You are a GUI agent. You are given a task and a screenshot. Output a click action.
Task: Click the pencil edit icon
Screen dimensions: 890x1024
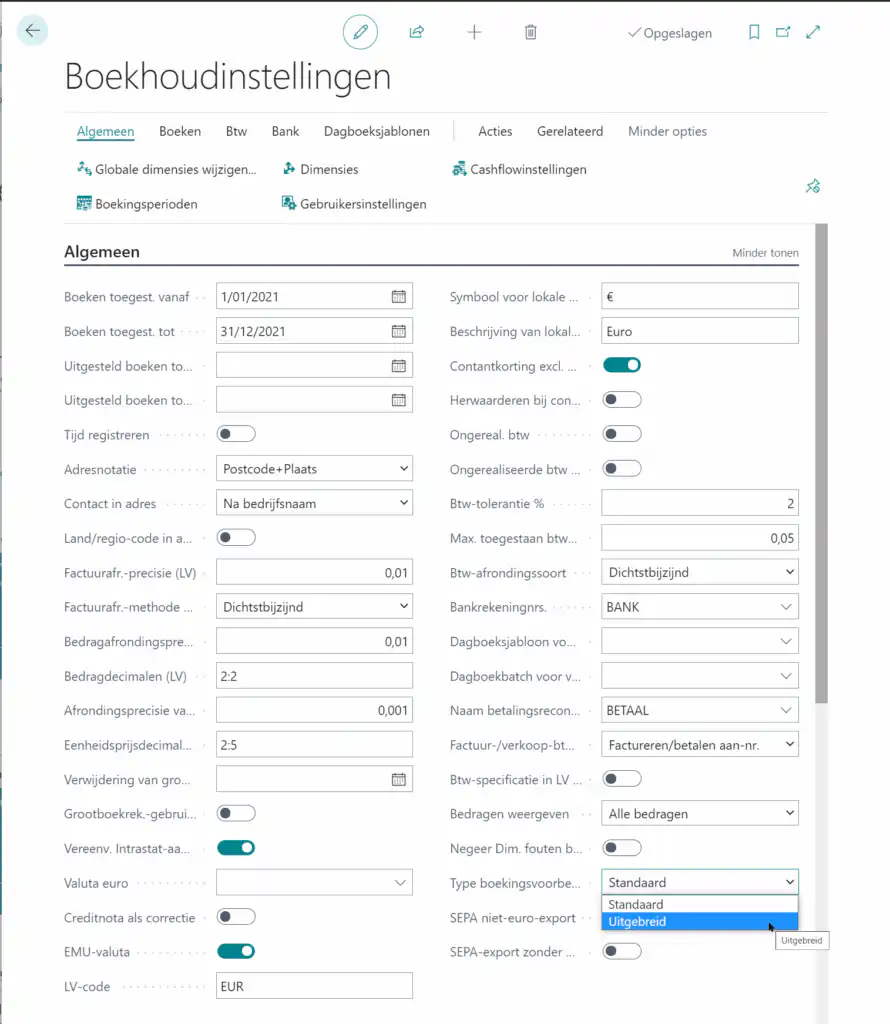(360, 32)
